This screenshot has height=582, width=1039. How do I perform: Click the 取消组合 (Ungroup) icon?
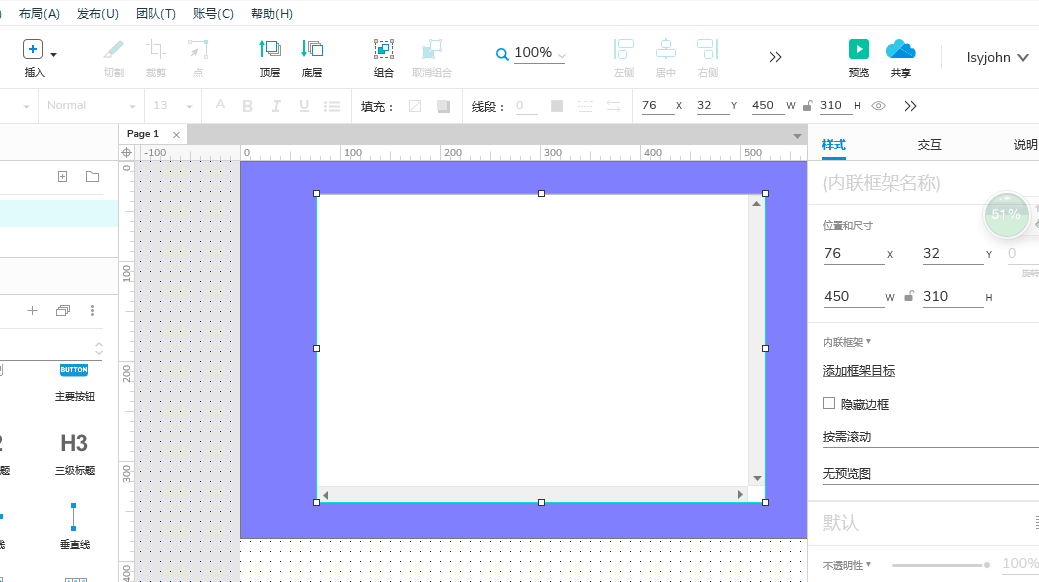(431, 49)
